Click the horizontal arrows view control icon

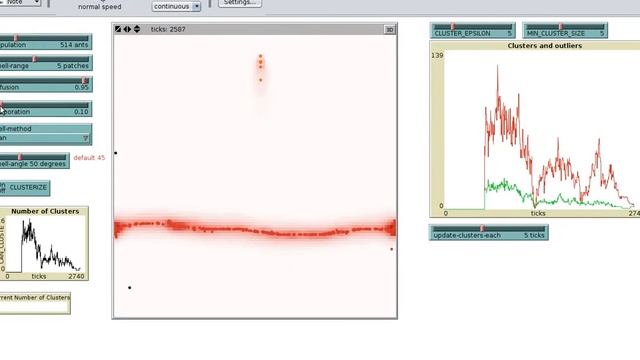click(x=127, y=29)
